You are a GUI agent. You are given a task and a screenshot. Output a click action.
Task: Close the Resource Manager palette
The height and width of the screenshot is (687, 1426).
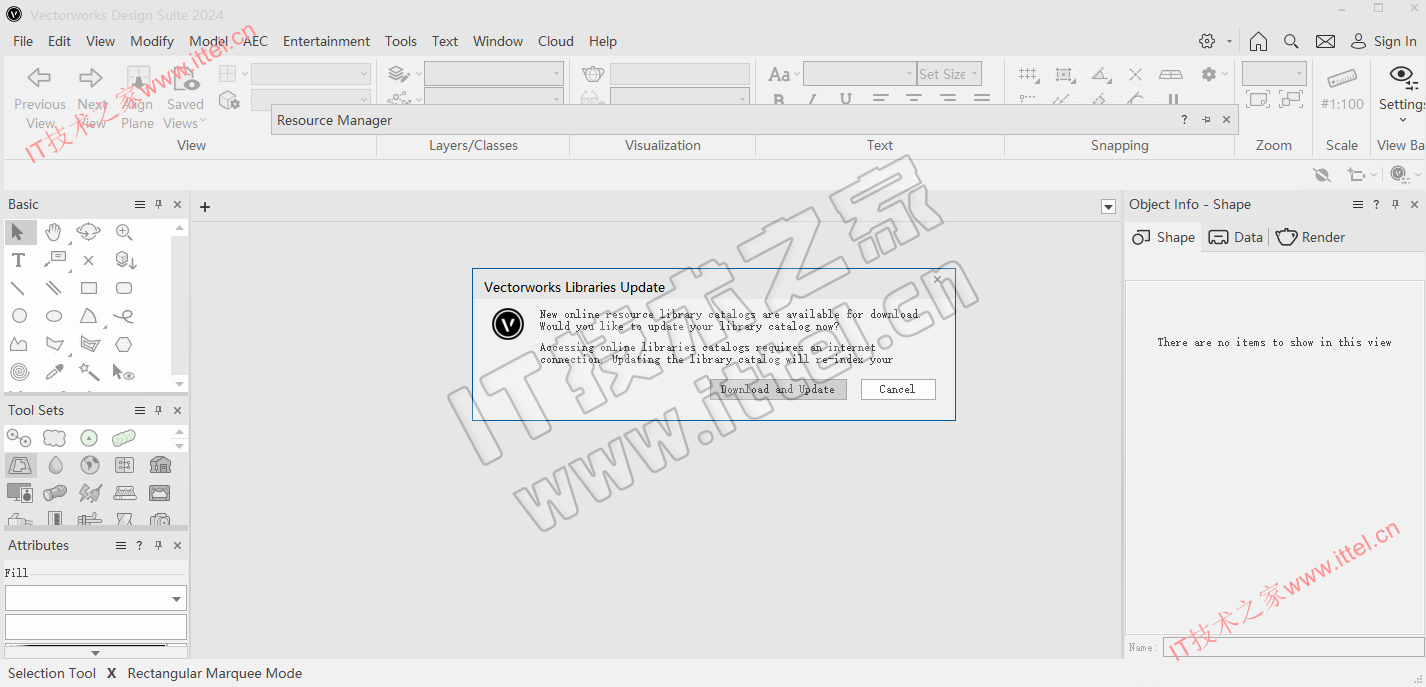point(1227,120)
